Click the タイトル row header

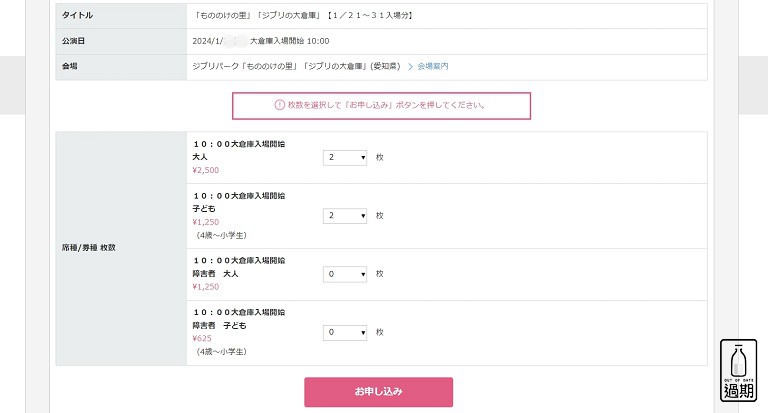point(77,15)
